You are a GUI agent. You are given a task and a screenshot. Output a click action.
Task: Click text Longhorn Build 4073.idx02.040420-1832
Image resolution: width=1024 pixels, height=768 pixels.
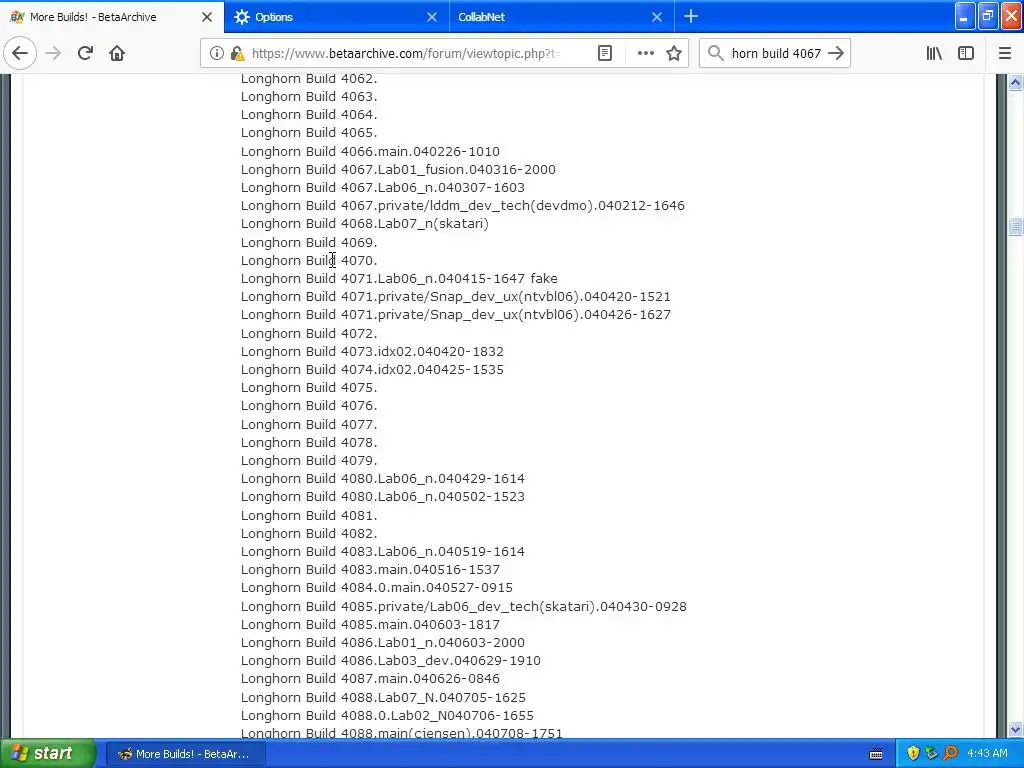[372, 351]
